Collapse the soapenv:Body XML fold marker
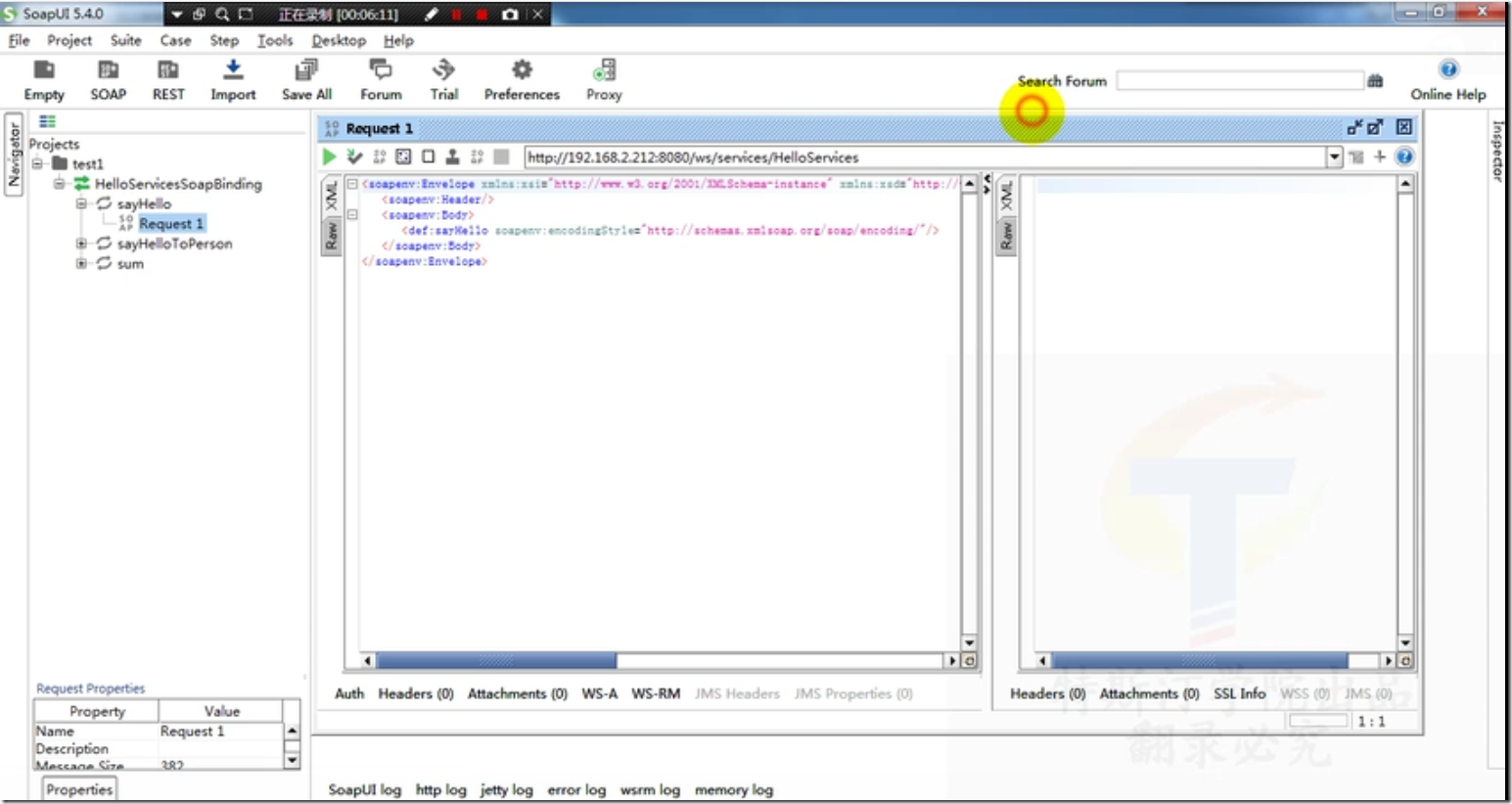This screenshot has width=1512, height=804. coord(352,214)
